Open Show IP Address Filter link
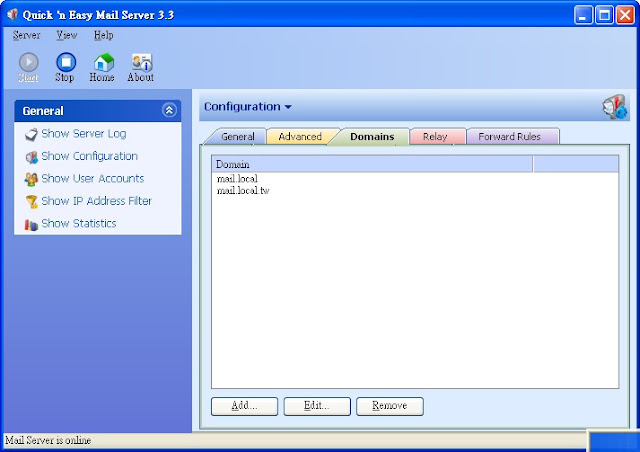 pyautogui.click(x=96, y=201)
